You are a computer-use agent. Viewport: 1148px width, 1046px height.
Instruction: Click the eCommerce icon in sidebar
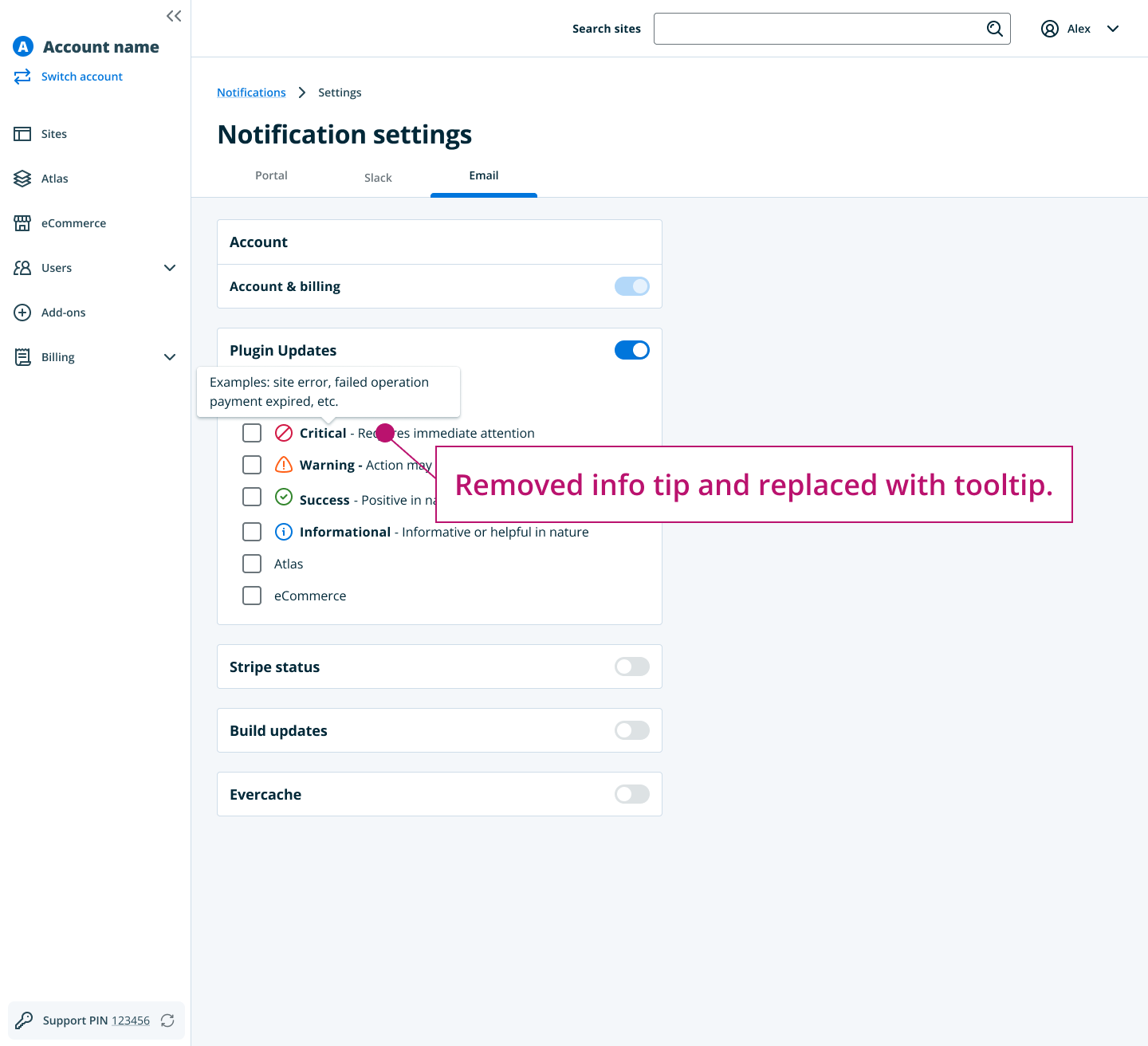(22, 222)
